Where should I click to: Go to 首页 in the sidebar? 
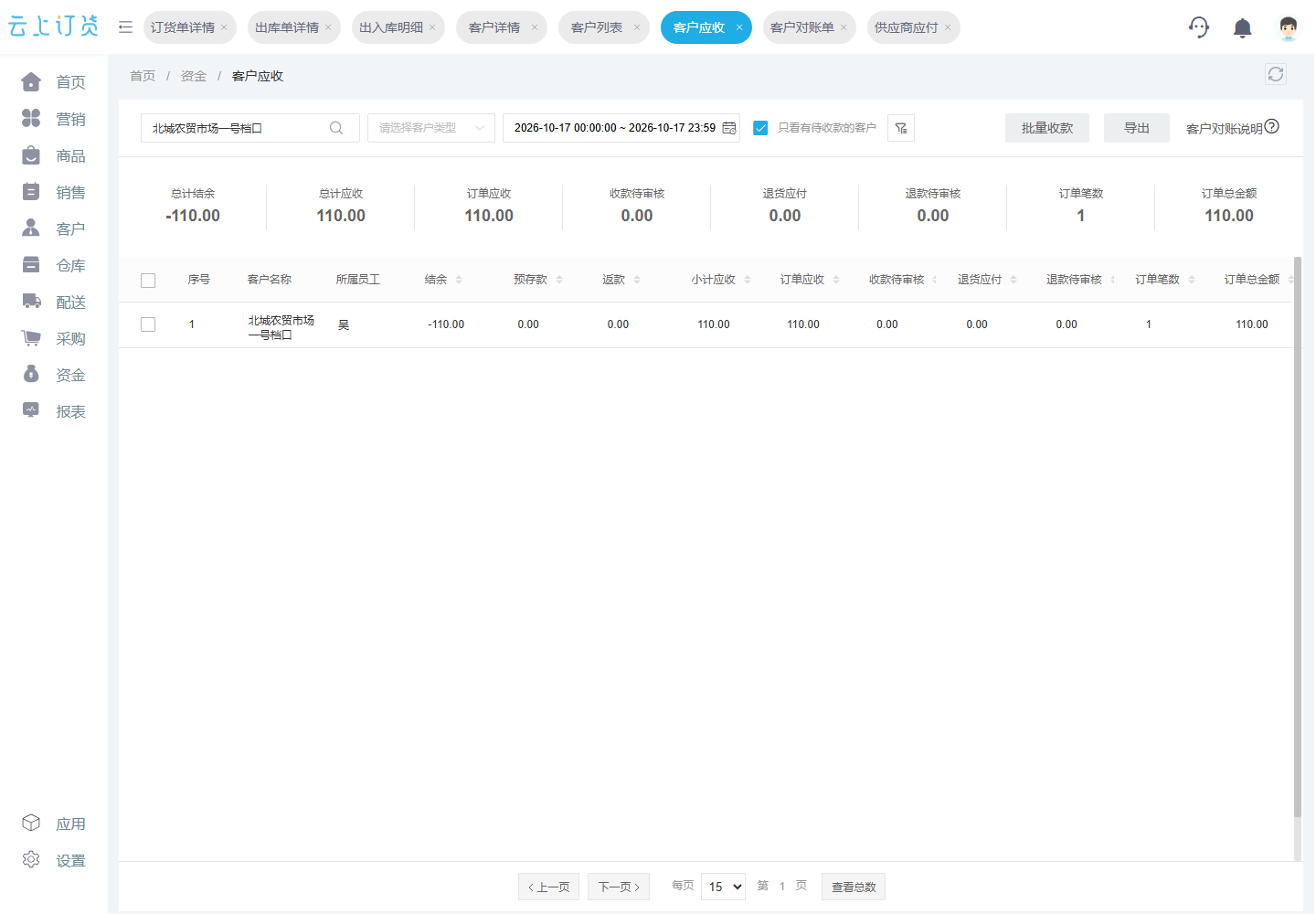(53, 82)
